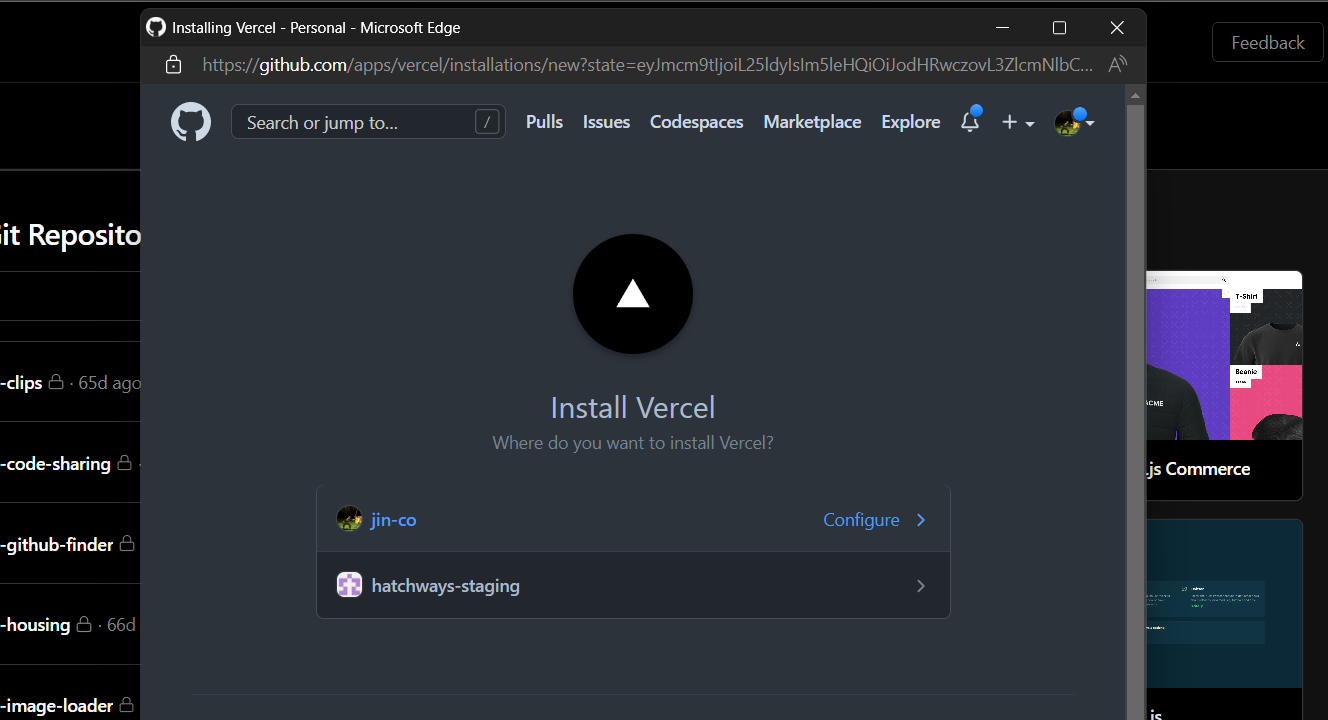Open the Issues page
The width and height of the screenshot is (1328, 720).
pyautogui.click(x=606, y=122)
